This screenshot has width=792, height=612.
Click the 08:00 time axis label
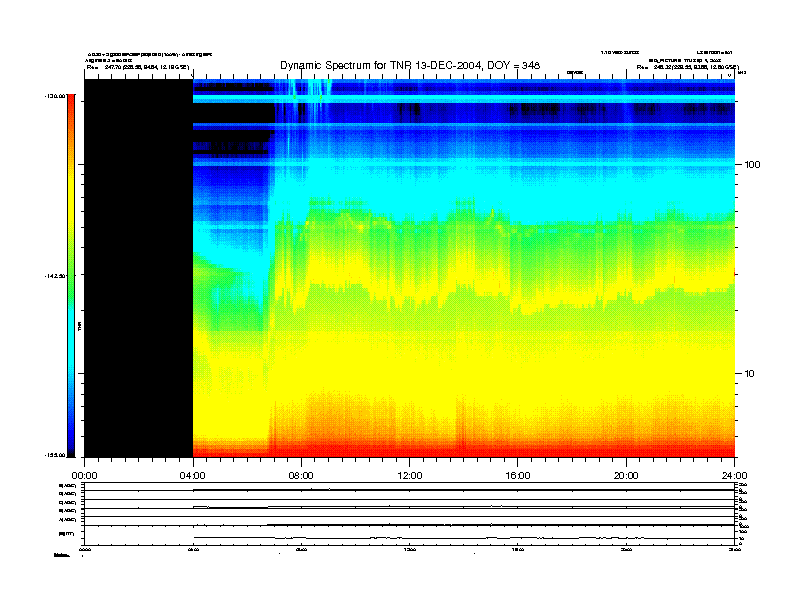pyautogui.click(x=301, y=476)
